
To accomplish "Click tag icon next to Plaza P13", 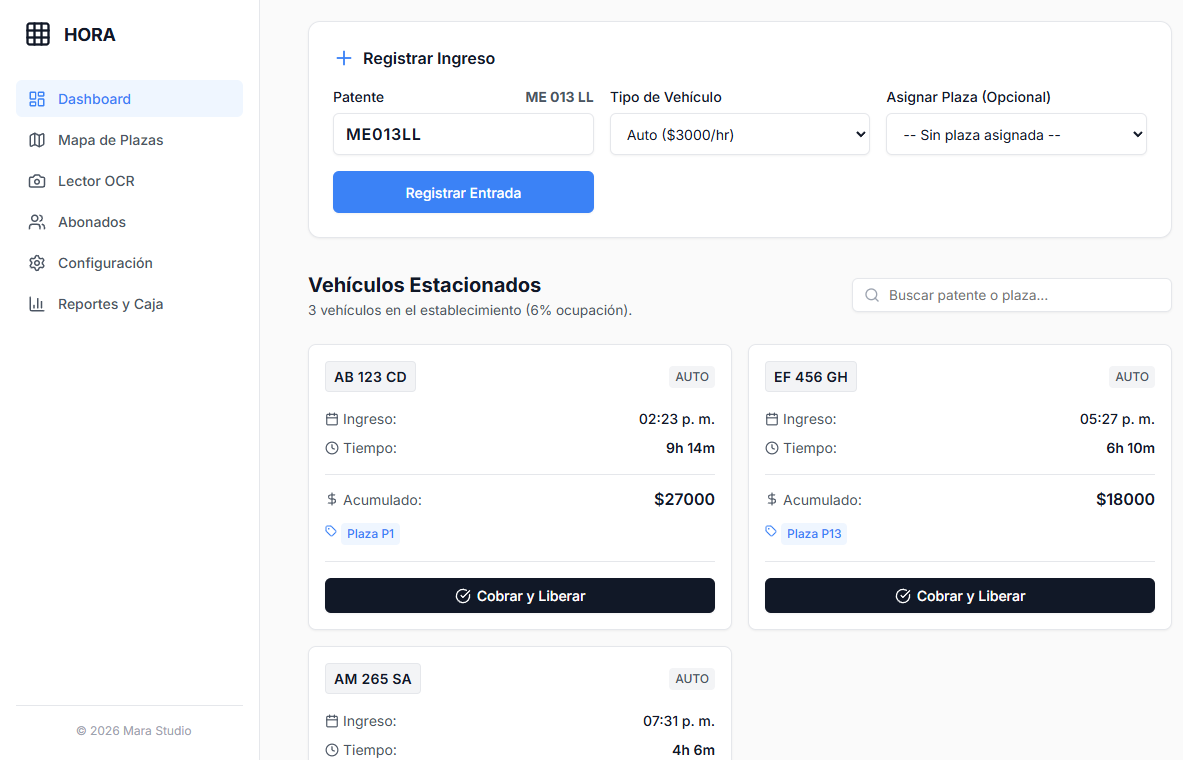I will click(771, 531).
